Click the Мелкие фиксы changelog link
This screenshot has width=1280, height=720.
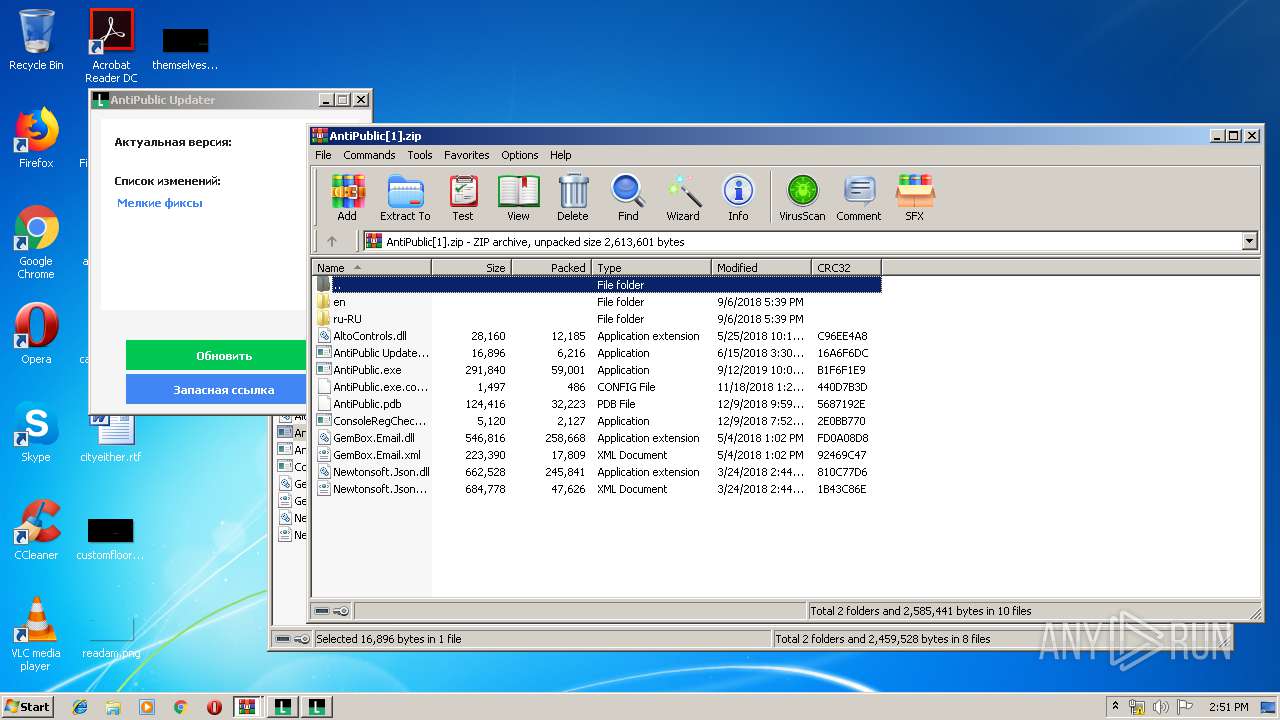160,203
